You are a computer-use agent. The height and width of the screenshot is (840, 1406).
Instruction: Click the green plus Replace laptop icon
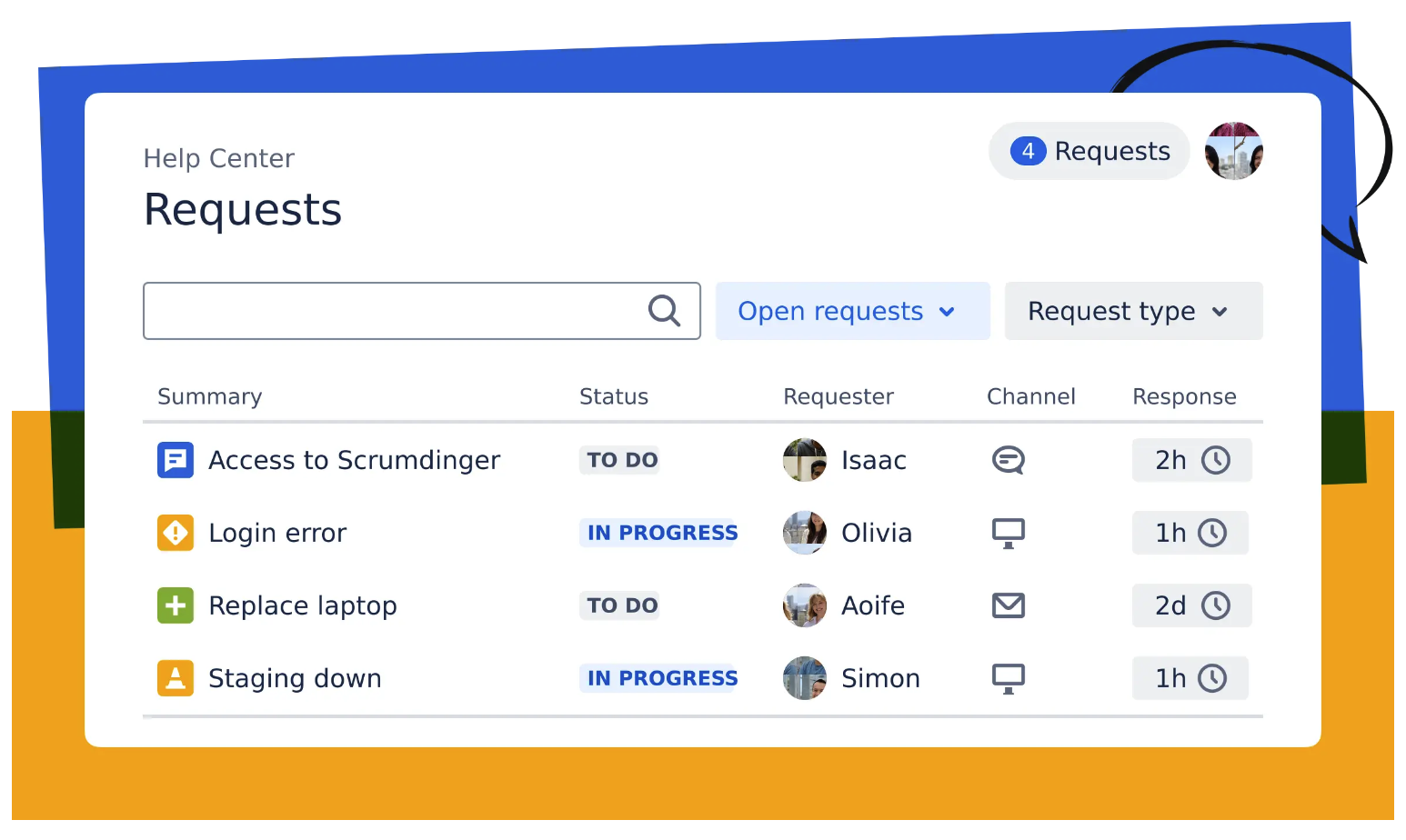click(176, 605)
